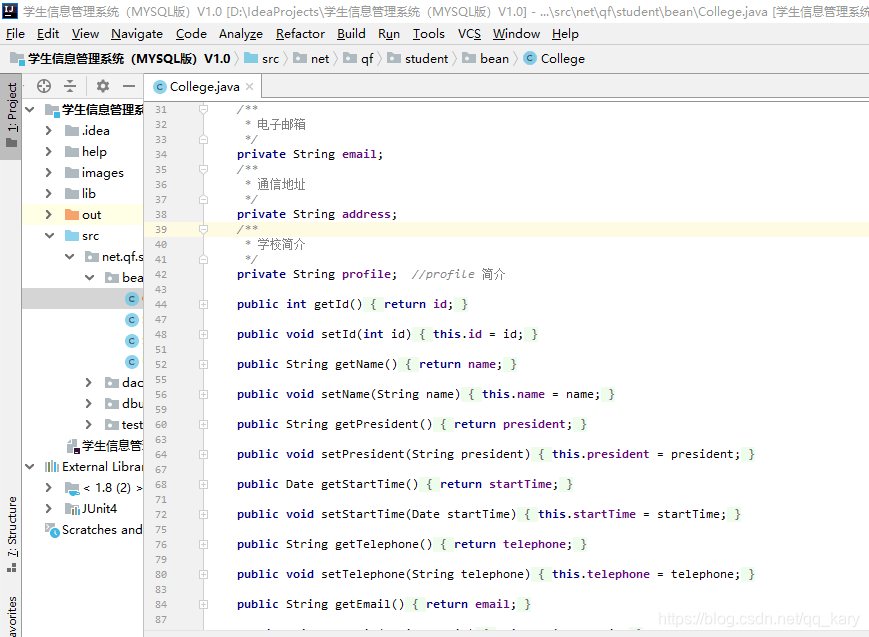Open the Code menu
This screenshot has height=637, width=869.
(191, 34)
